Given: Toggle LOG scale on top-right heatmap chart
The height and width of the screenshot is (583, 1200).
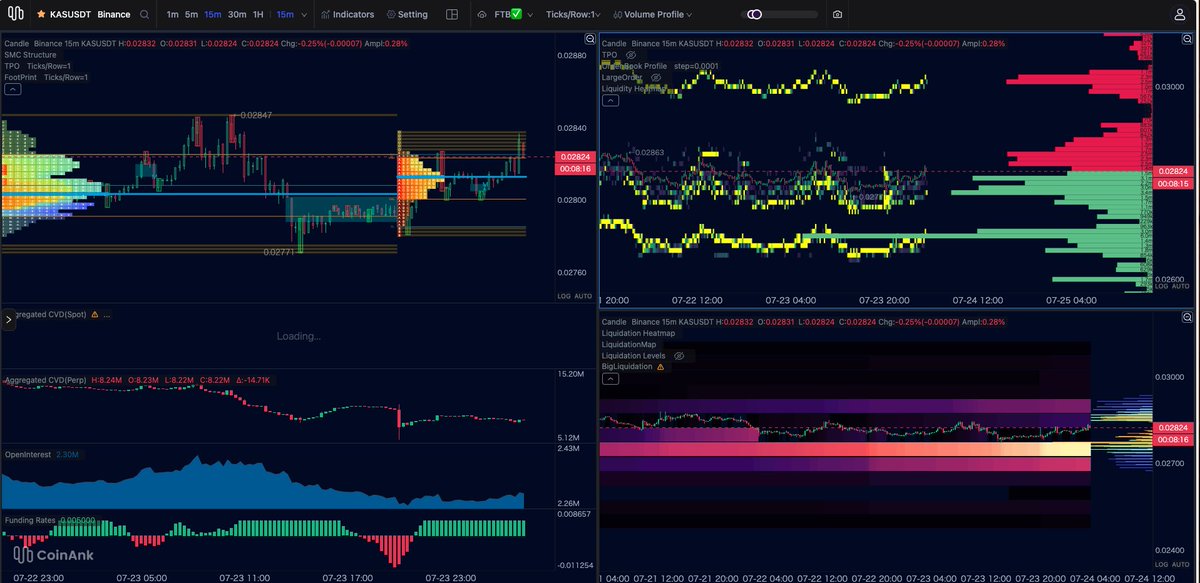Looking at the screenshot, I should pyautogui.click(x=1161, y=286).
